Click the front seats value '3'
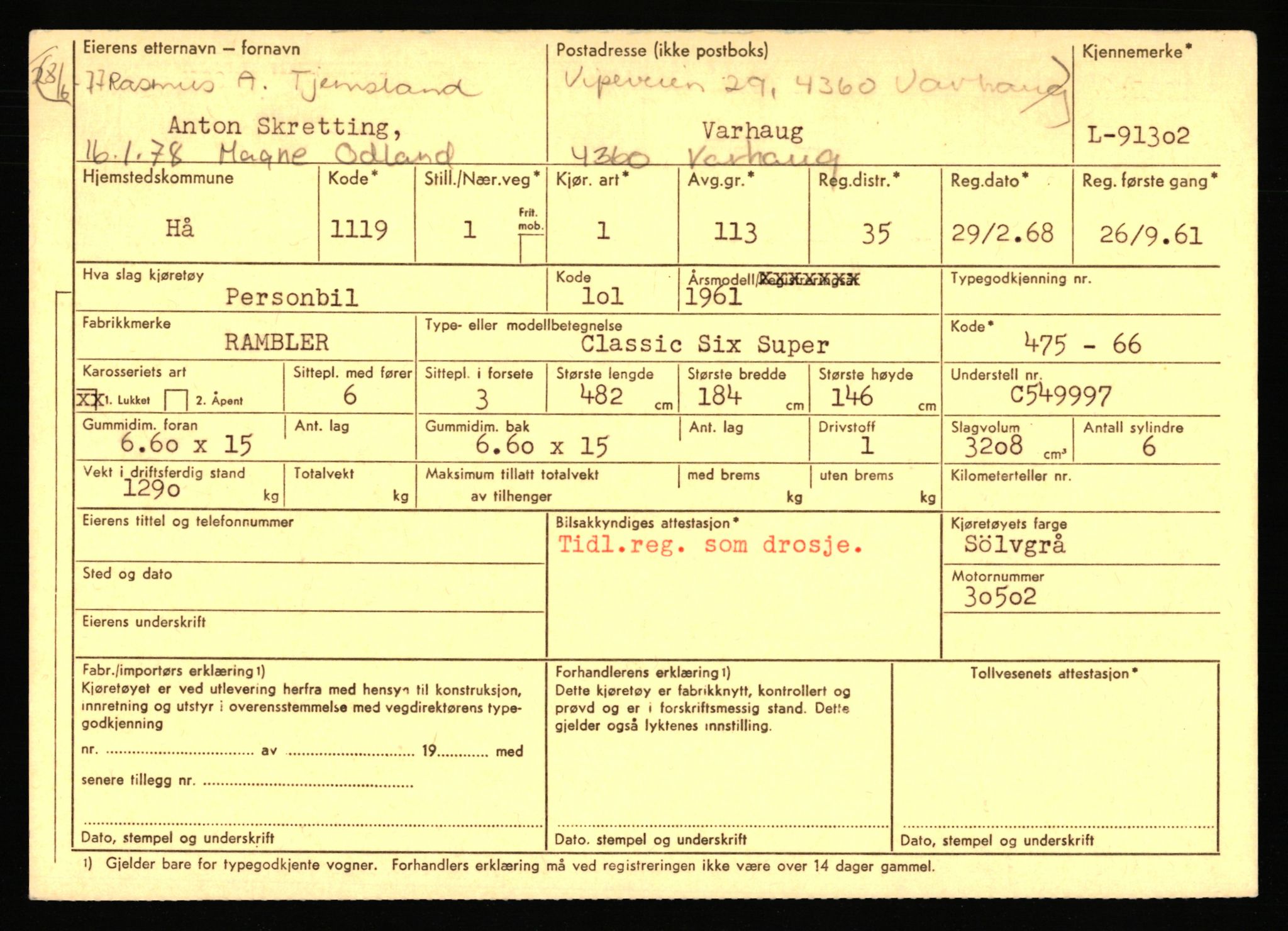 point(482,399)
